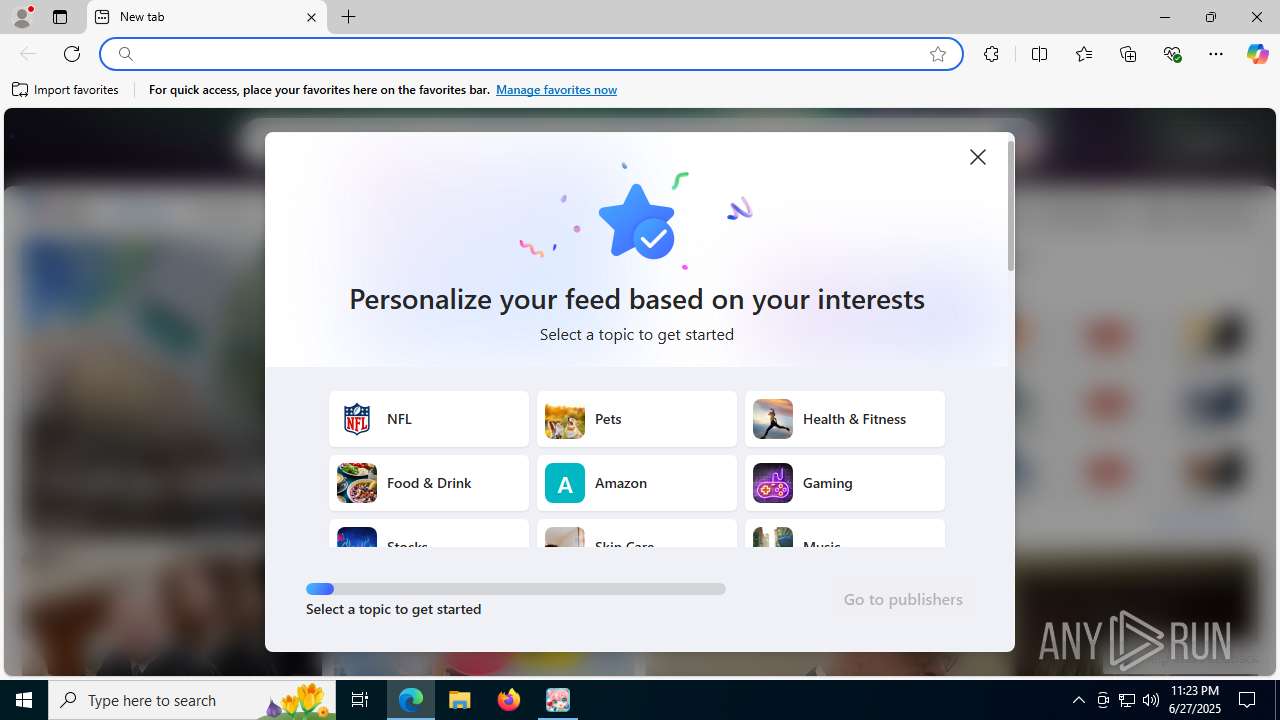Screen dimensions: 1280x720
Task: Focus the address bar input
Action: click(530, 54)
